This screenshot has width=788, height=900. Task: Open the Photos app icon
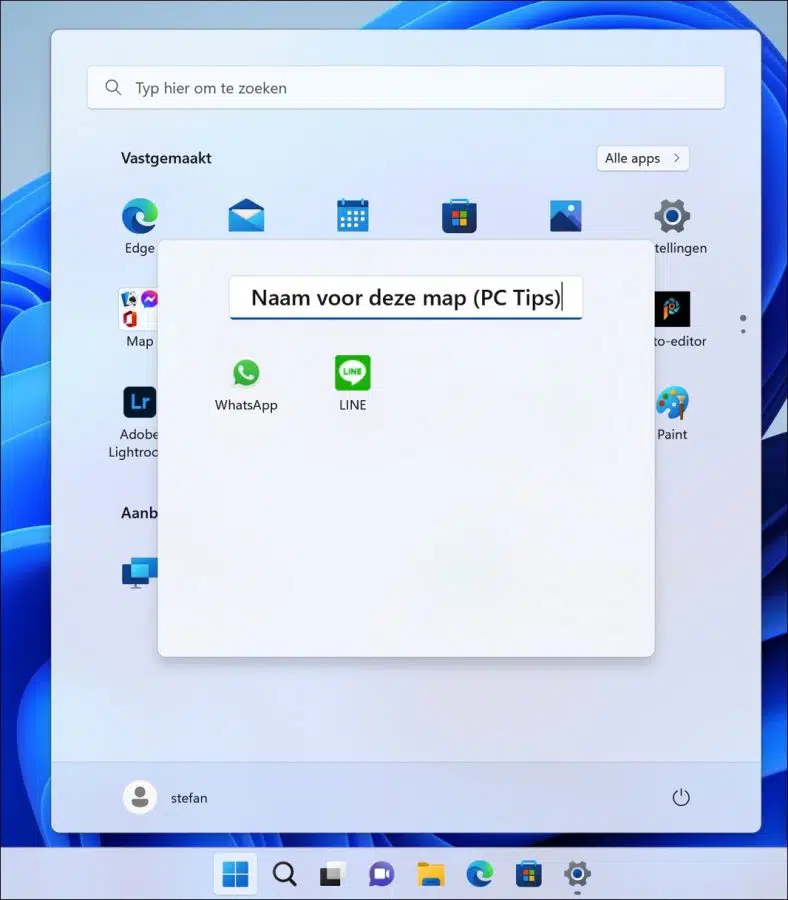[x=565, y=216]
